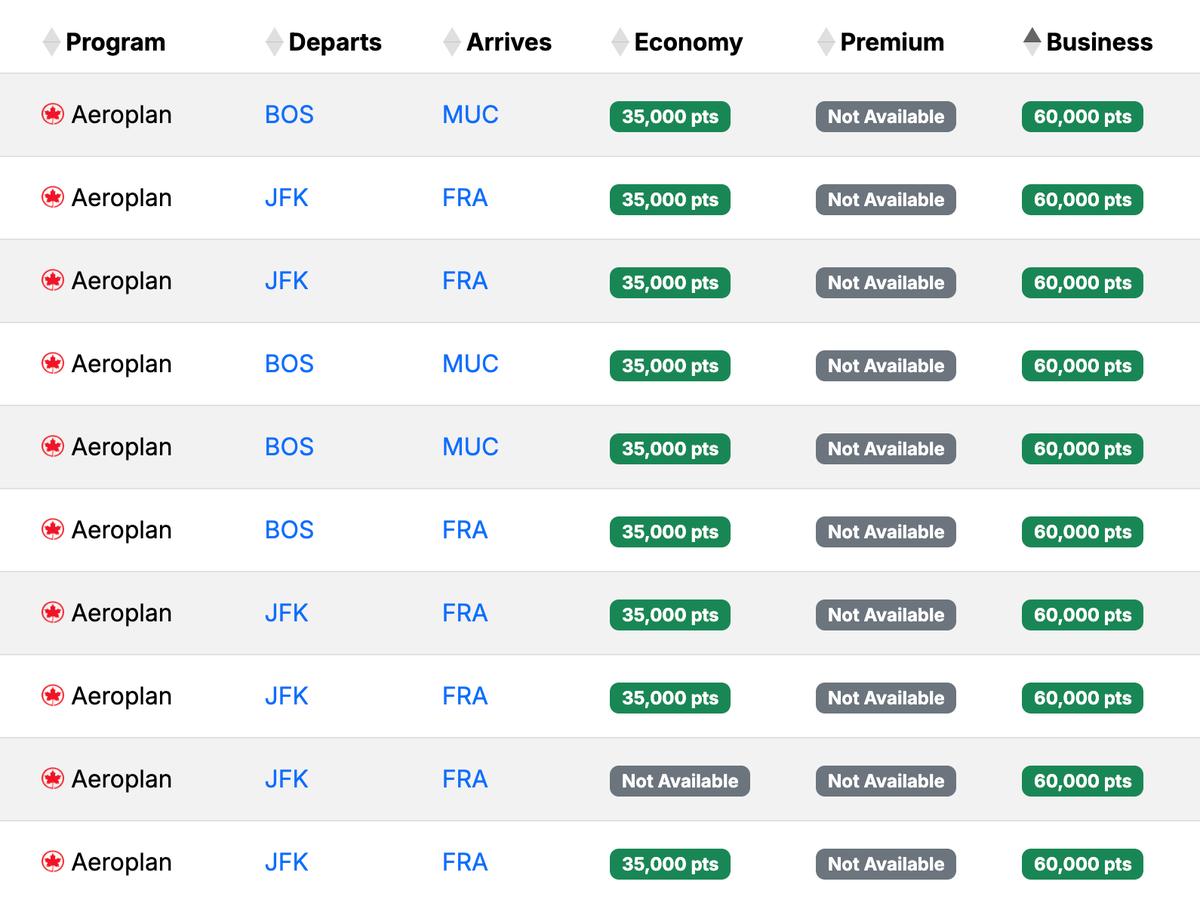Click the BOS link in the BOS–FRA row
Image resolution: width=1200 pixels, height=900 pixels.
click(x=289, y=530)
